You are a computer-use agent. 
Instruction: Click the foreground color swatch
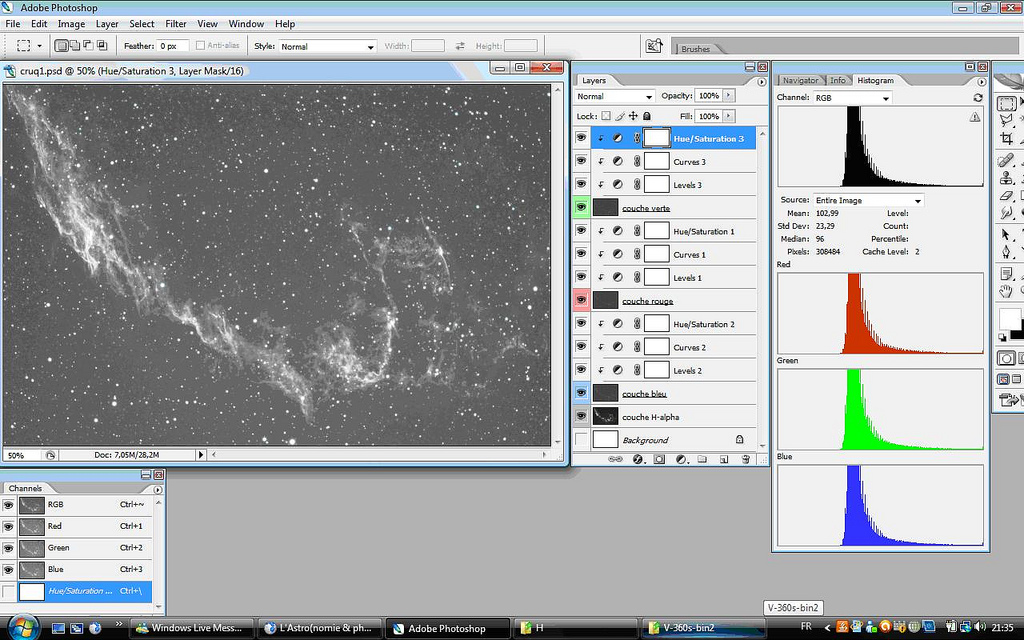[1009, 319]
